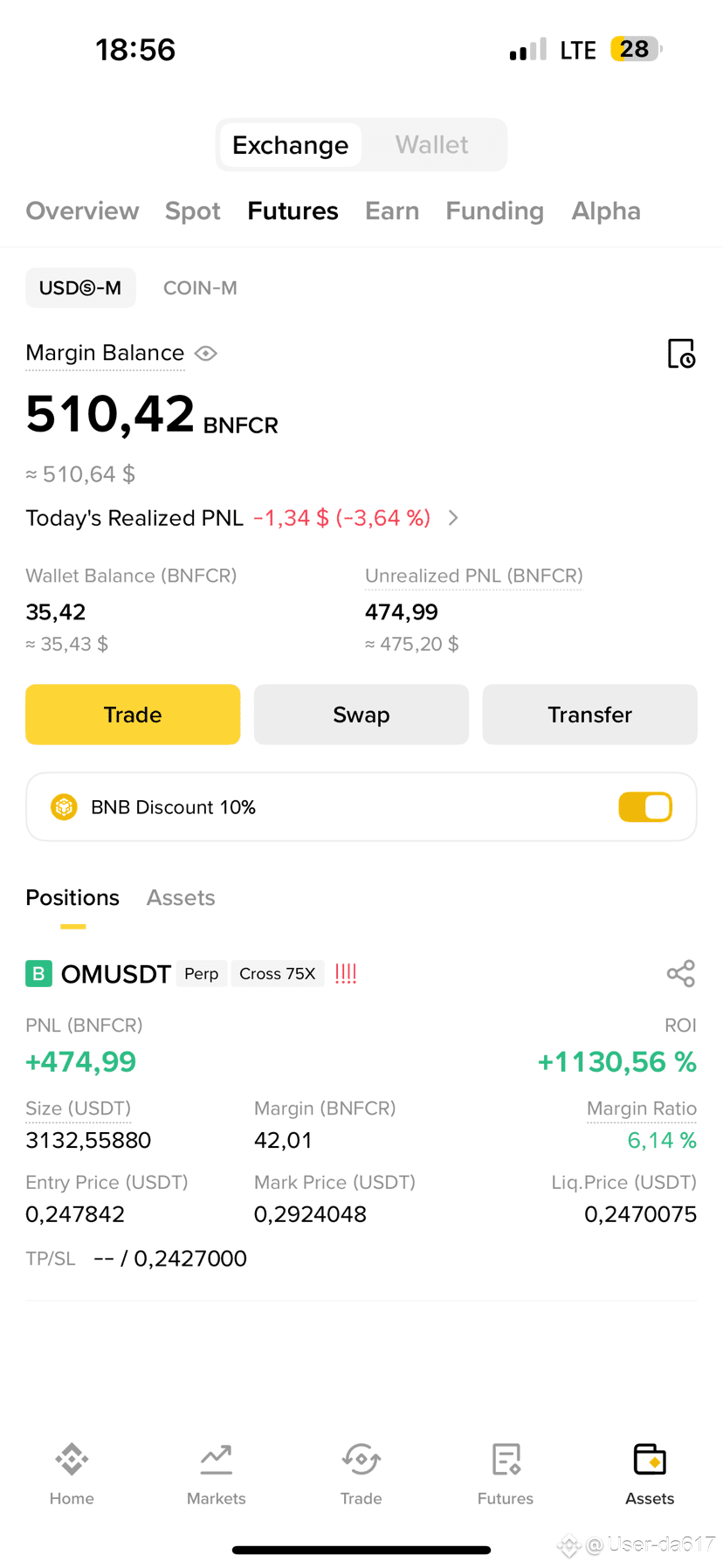This screenshot has height=1568, width=723.
Task: Disable the BNB Discount 10% switch
Action: [645, 807]
